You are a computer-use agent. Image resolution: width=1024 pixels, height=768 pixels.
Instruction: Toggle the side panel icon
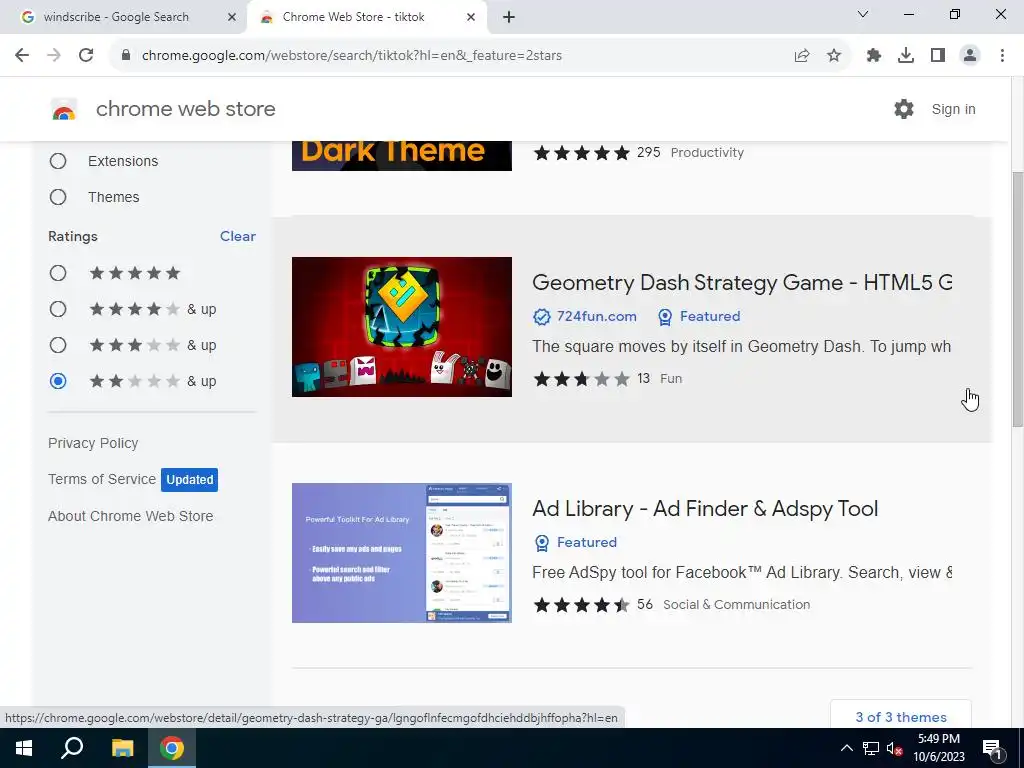(x=938, y=56)
